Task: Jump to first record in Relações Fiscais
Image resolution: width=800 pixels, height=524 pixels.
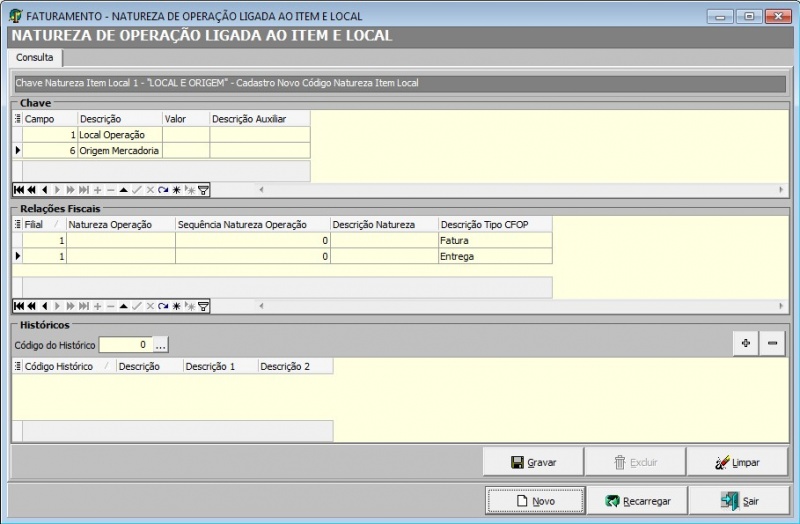Action: pos(19,306)
